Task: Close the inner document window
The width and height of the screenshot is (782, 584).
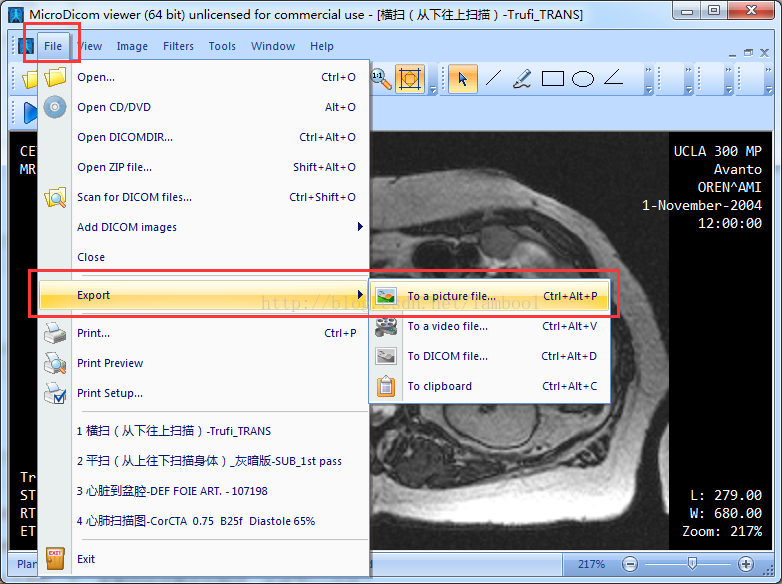Action: coord(764,53)
